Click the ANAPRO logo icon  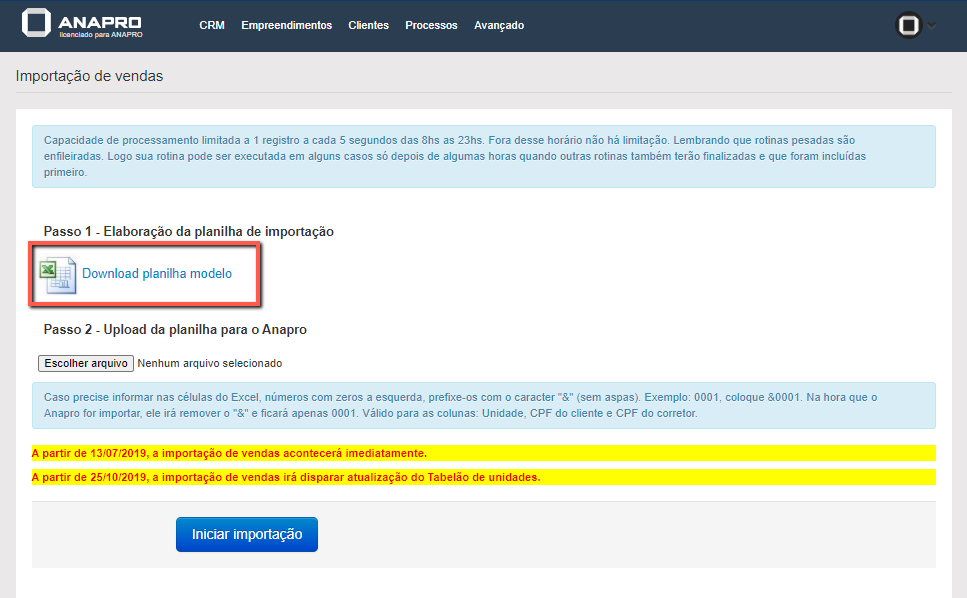tap(37, 24)
